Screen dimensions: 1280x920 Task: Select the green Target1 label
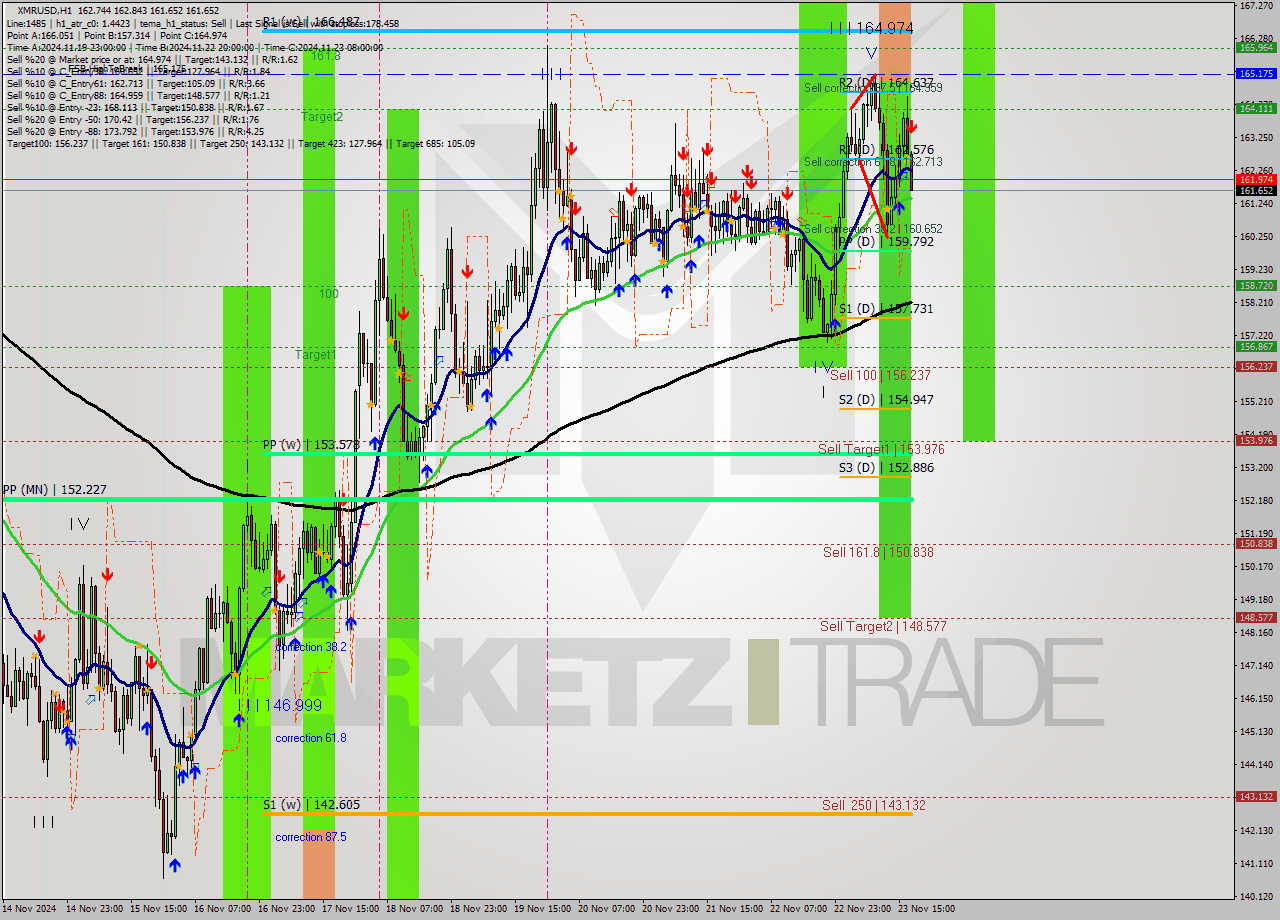pyautogui.click(x=315, y=355)
